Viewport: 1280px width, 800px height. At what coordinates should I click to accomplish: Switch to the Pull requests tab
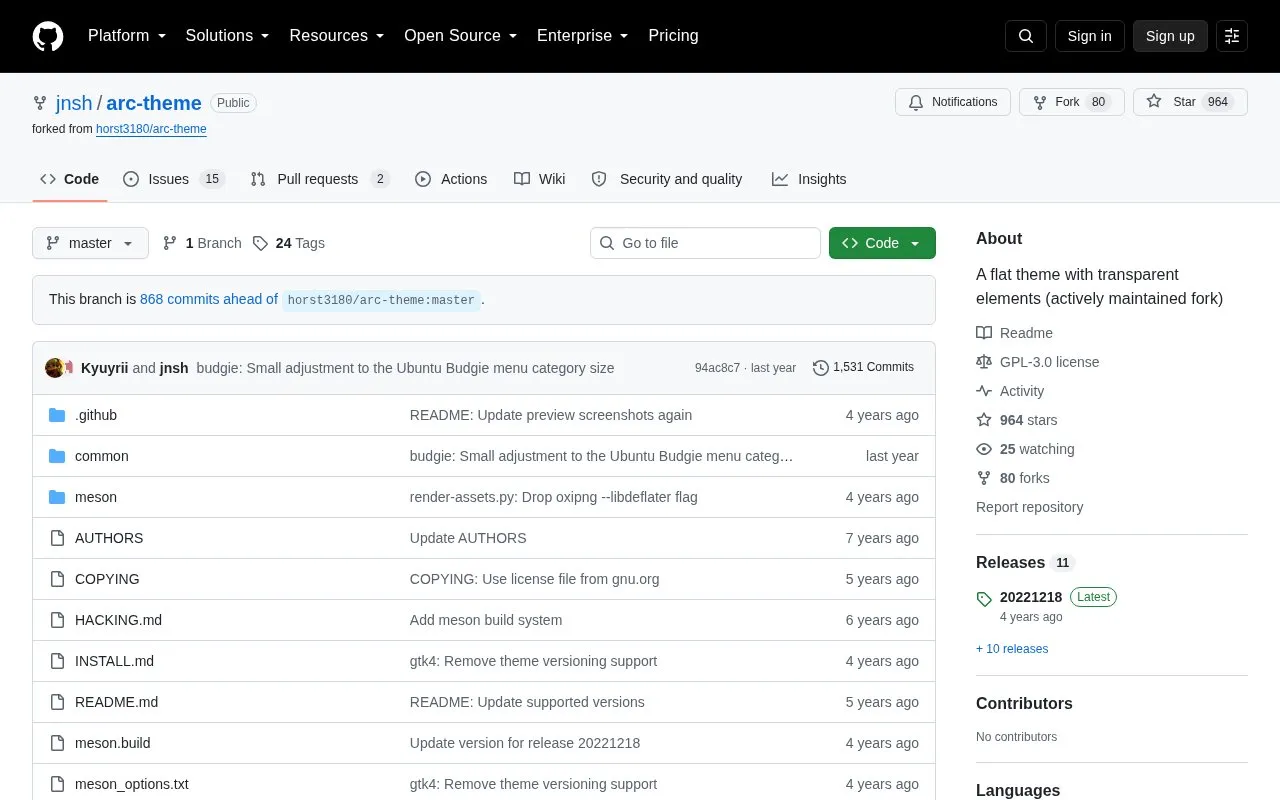[x=319, y=179]
